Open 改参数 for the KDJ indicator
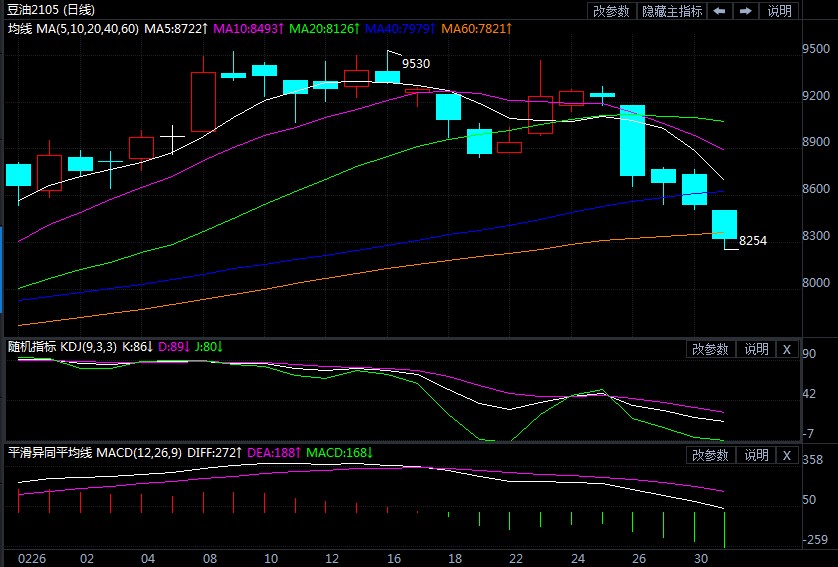Viewport: 838px width, 567px height. coord(710,349)
